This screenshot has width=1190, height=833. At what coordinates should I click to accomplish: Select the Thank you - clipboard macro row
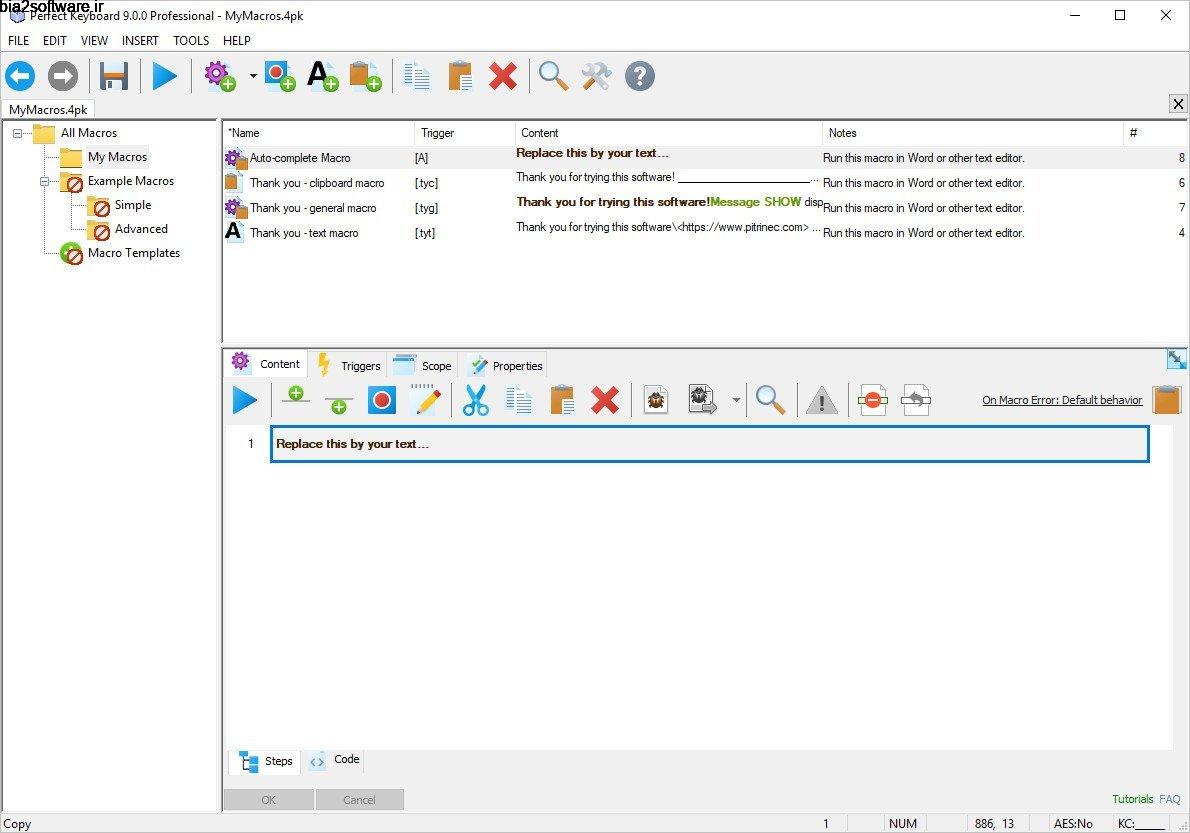(316, 183)
